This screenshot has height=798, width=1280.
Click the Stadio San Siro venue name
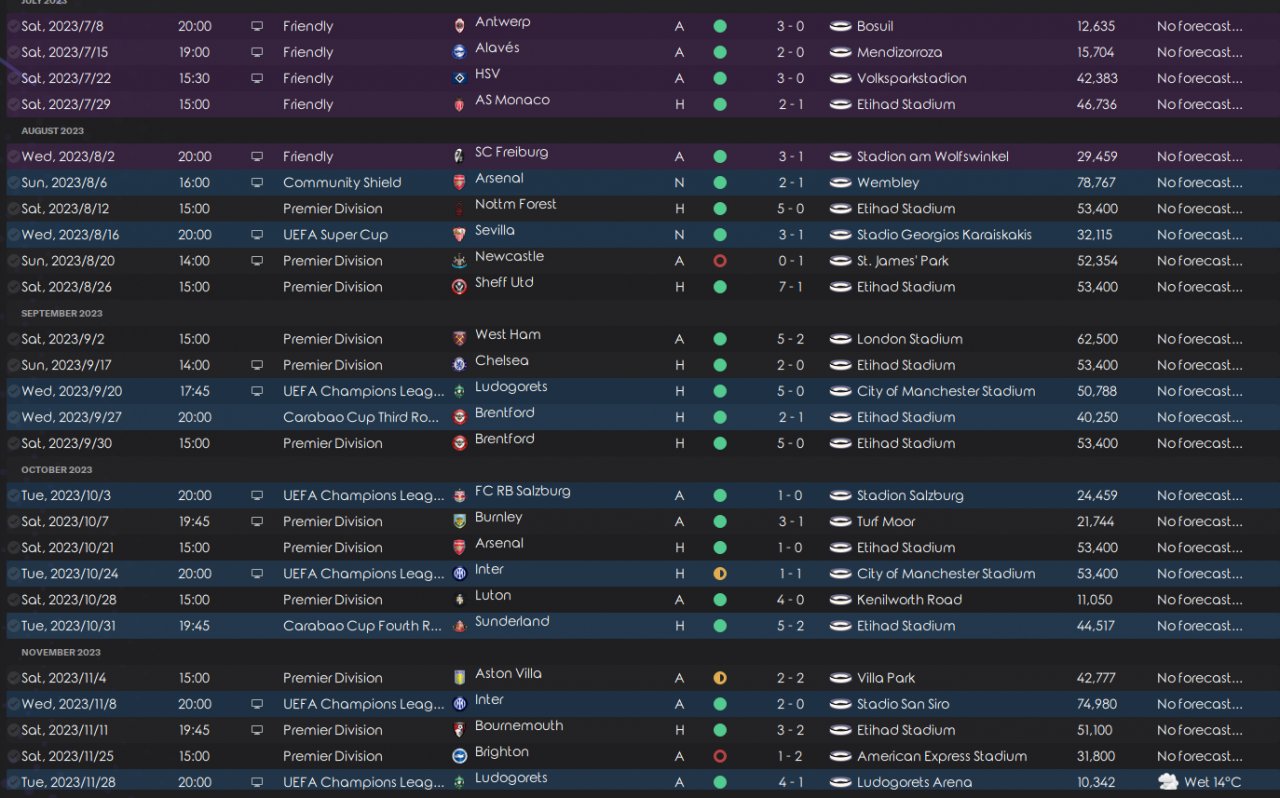pos(903,704)
